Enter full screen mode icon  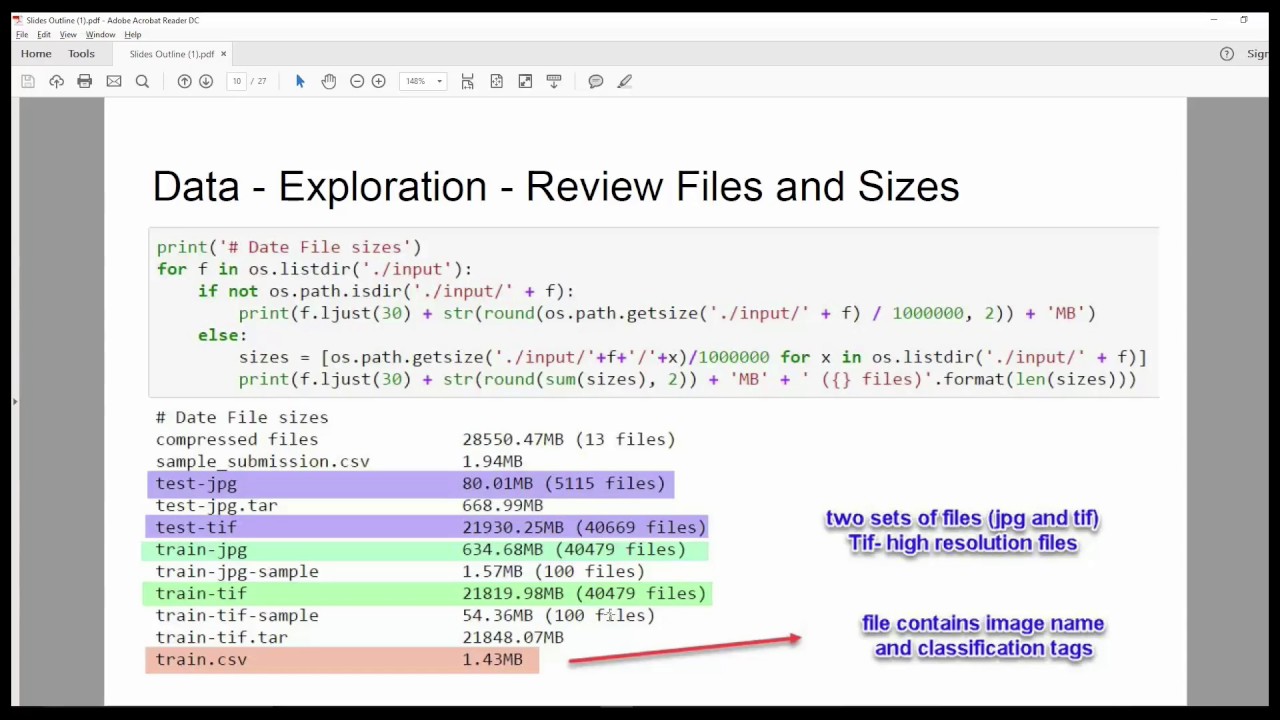[x=525, y=81]
